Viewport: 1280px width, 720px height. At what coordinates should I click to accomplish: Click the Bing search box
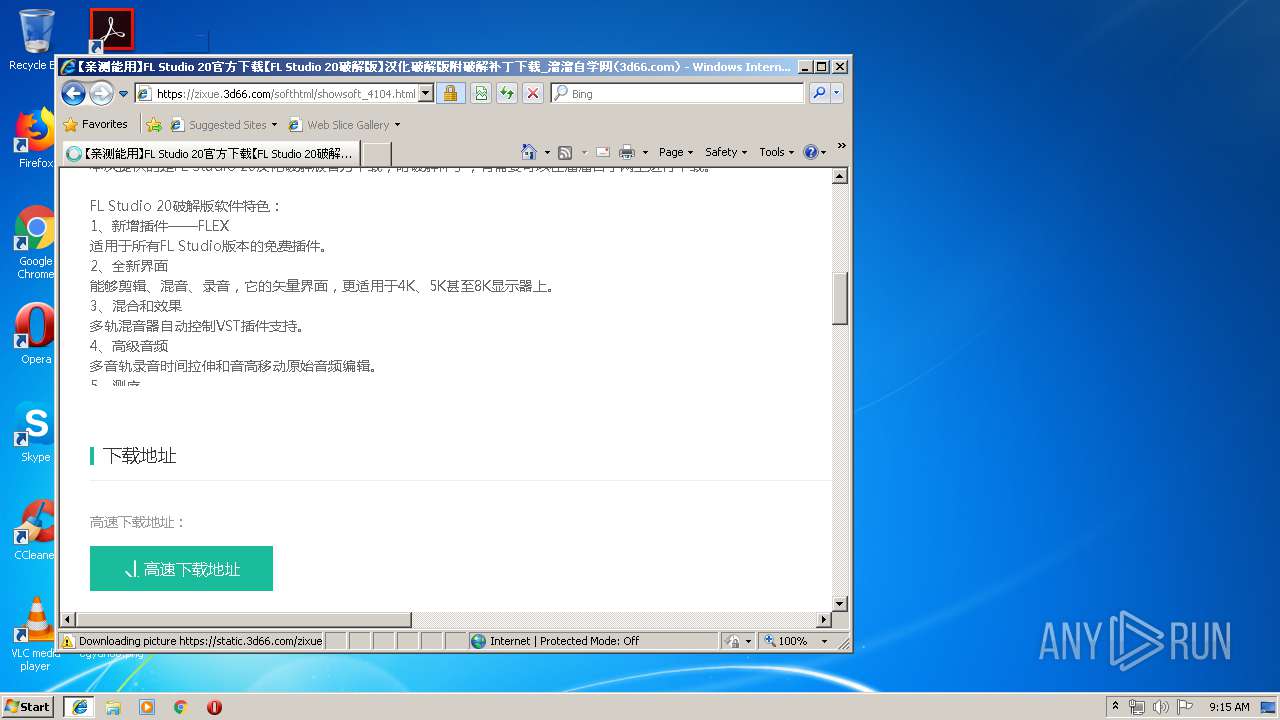coord(677,93)
